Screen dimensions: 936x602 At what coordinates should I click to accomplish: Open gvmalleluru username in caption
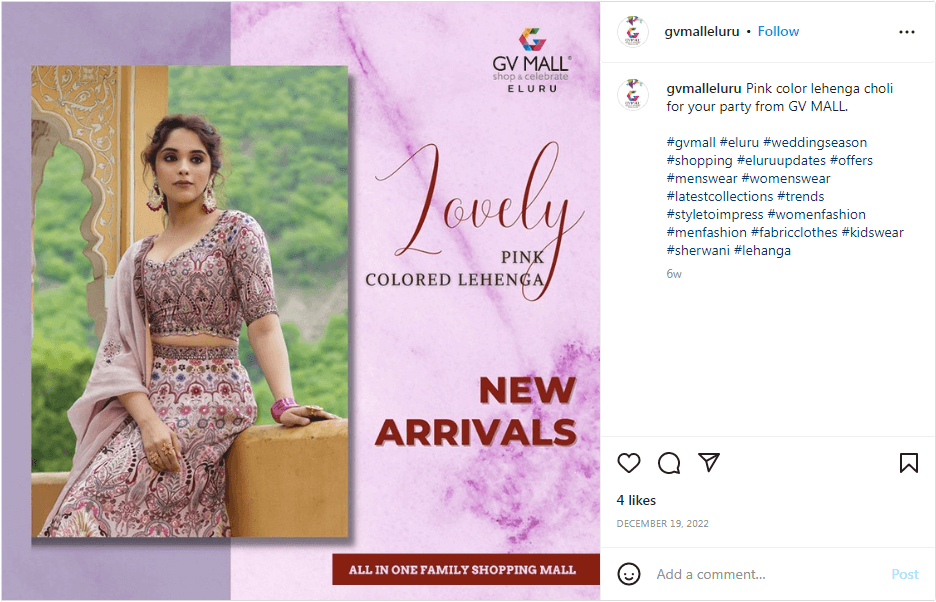(704, 88)
